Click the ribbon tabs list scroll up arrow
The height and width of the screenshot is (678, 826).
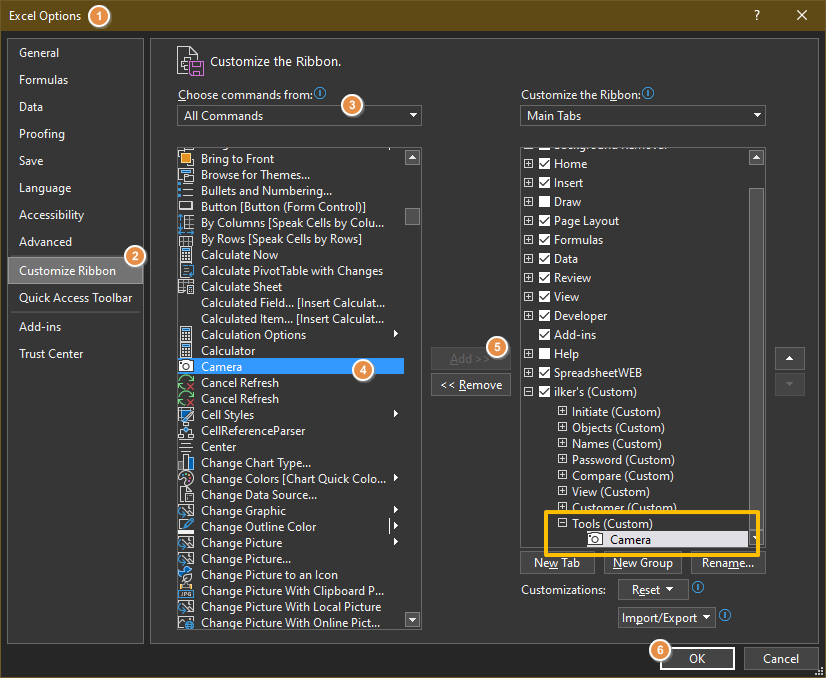(x=756, y=157)
